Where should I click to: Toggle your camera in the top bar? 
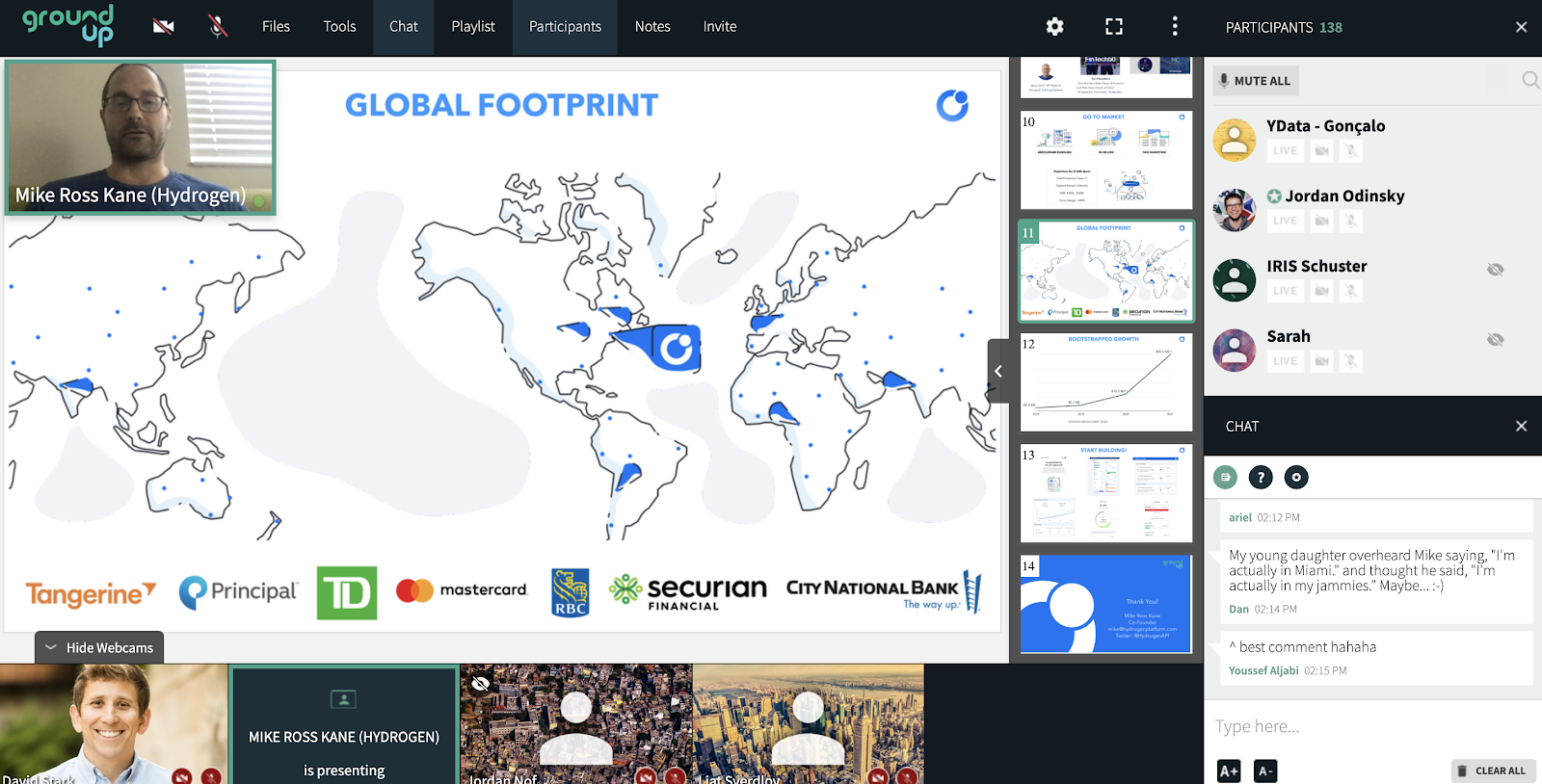(164, 27)
